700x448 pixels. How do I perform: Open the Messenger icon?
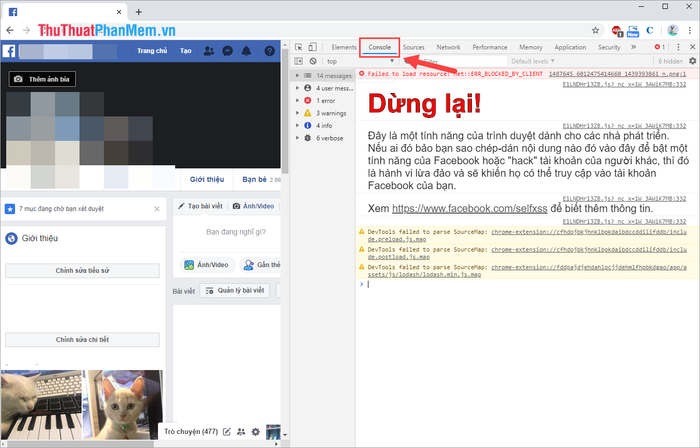pyautogui.click(x=228, y=51)
